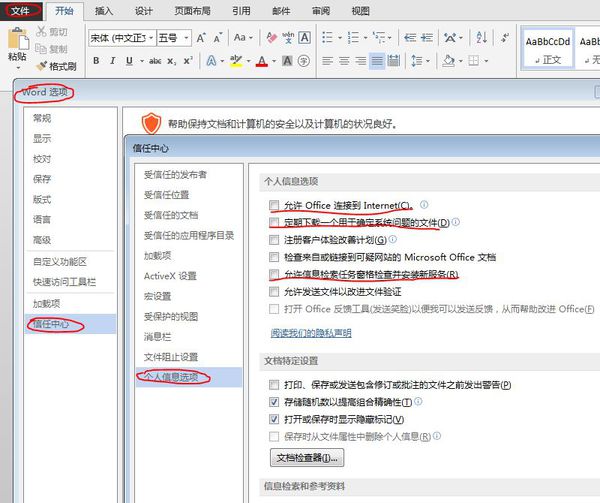Click the Center align icon
The height and width of the screenshot is (503, 600).
pyautogui.click(x=344, y=61)
